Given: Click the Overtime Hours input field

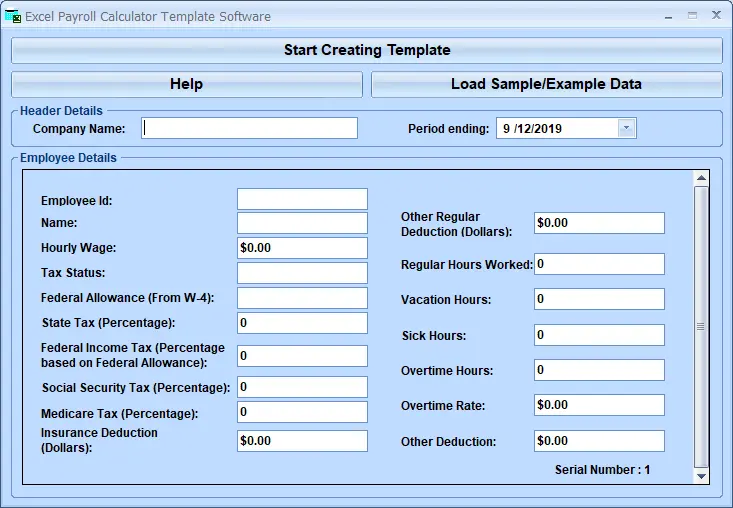Looking at the screenshot, I should click(599, 370).
